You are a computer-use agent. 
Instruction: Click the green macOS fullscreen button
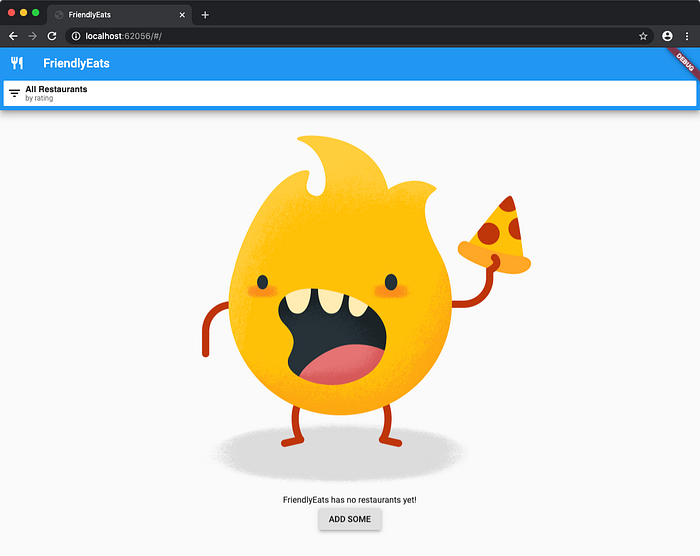(36, 13)
